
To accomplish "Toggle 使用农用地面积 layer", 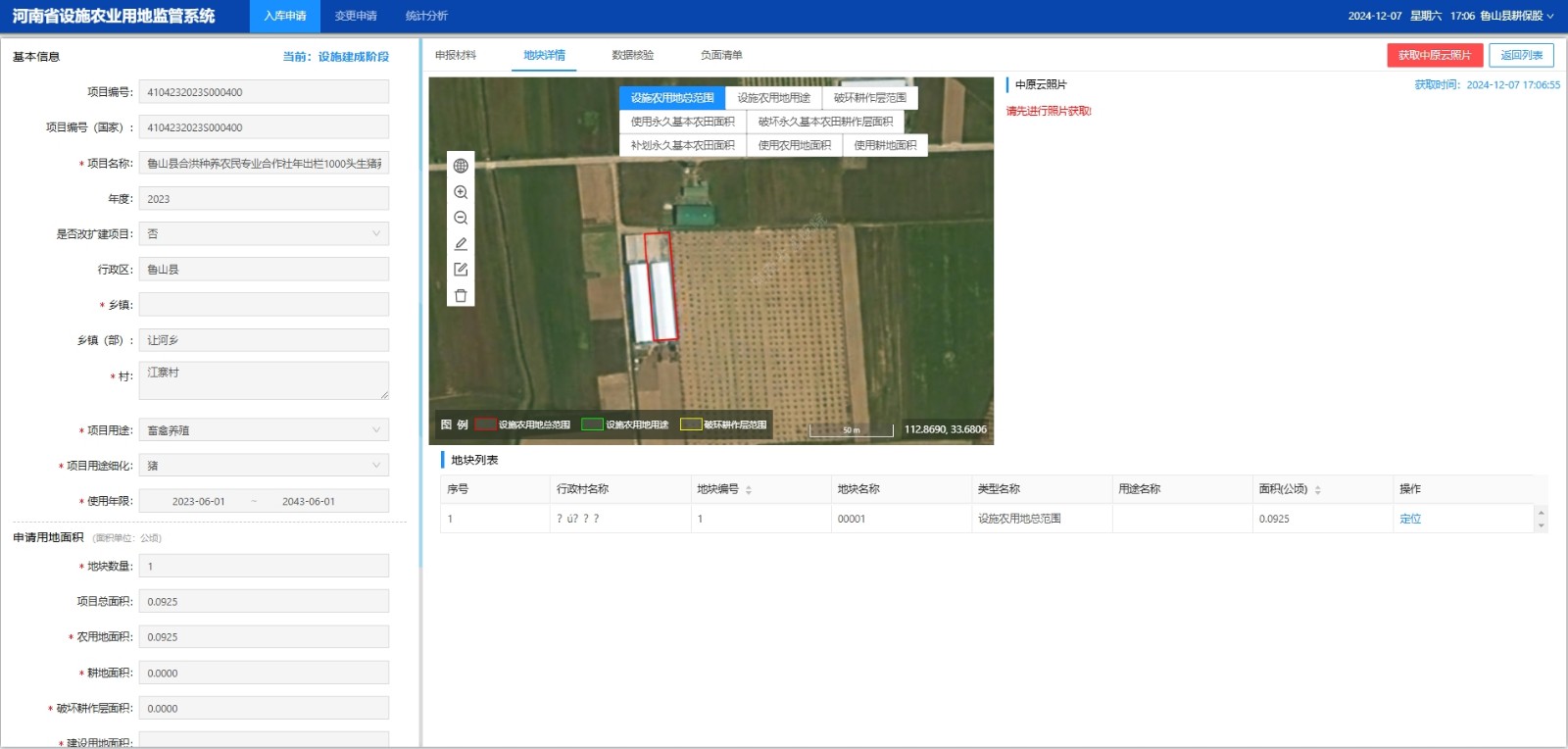I will pos(794,145).
